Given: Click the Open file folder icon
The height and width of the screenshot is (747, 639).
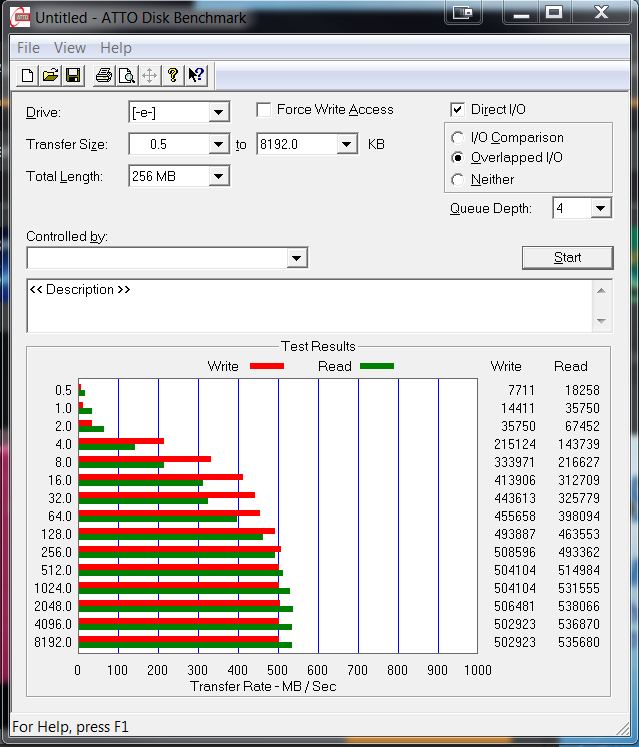Looking at the screenshot, I should pyautogui.click(x=50, y=76).
